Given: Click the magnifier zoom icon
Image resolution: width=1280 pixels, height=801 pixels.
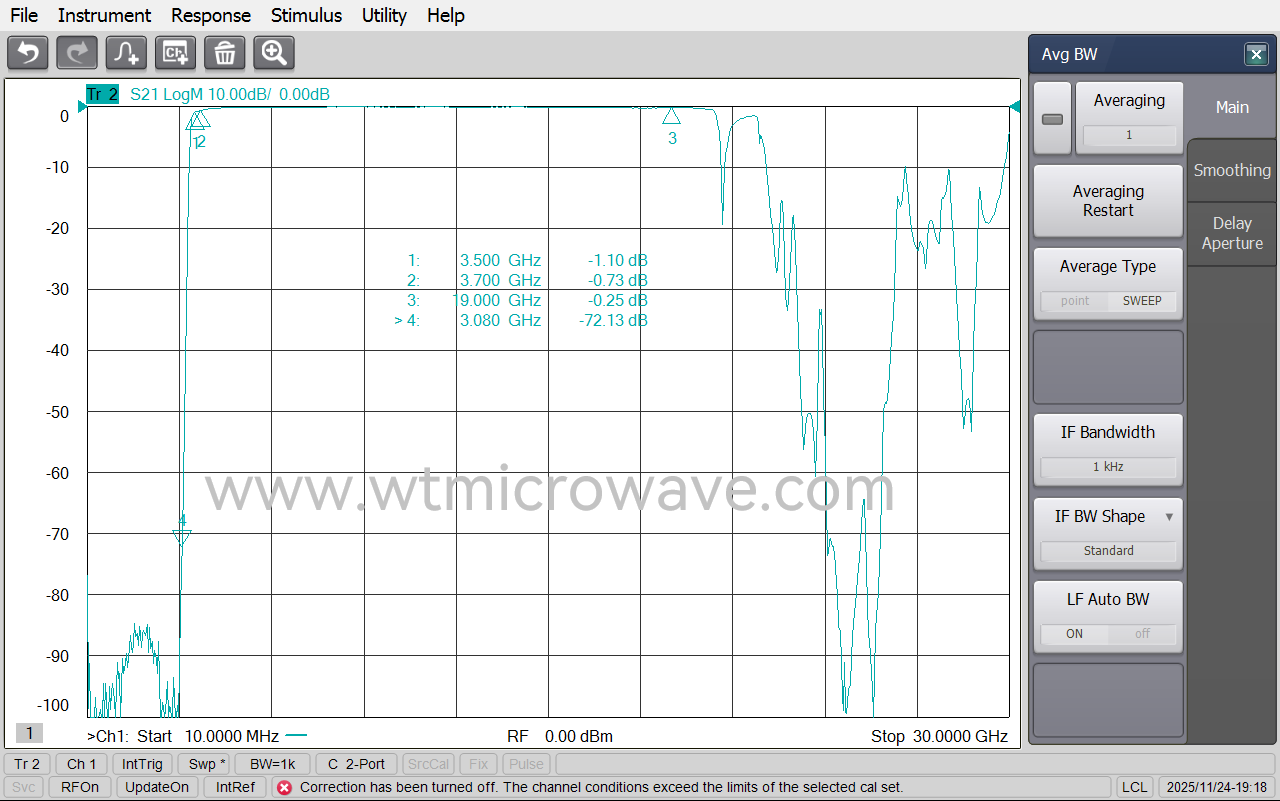Looking at the screenshot, I should 274,53.
